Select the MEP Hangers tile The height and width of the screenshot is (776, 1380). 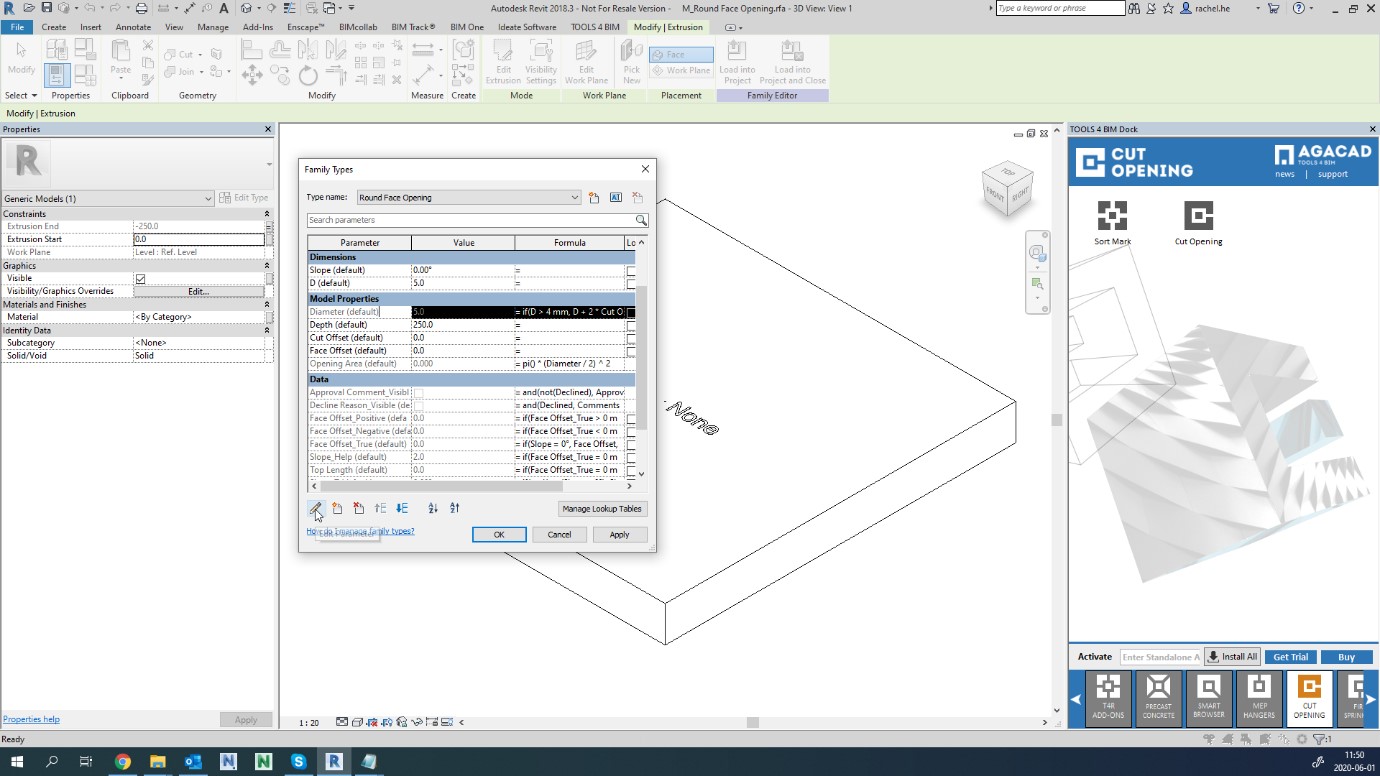point(1258,697)
